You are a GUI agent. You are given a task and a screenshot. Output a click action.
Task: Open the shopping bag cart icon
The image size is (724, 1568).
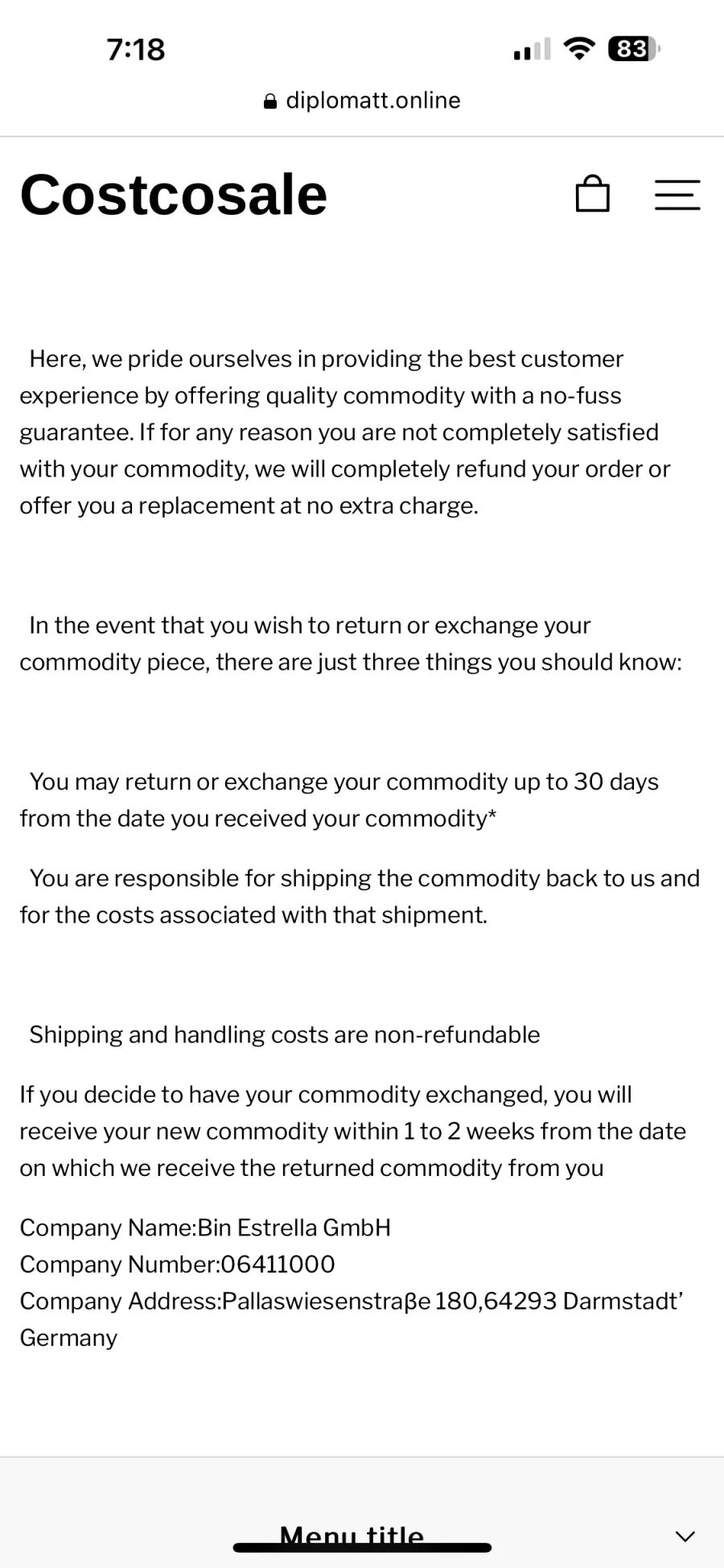tap(593, 194)
